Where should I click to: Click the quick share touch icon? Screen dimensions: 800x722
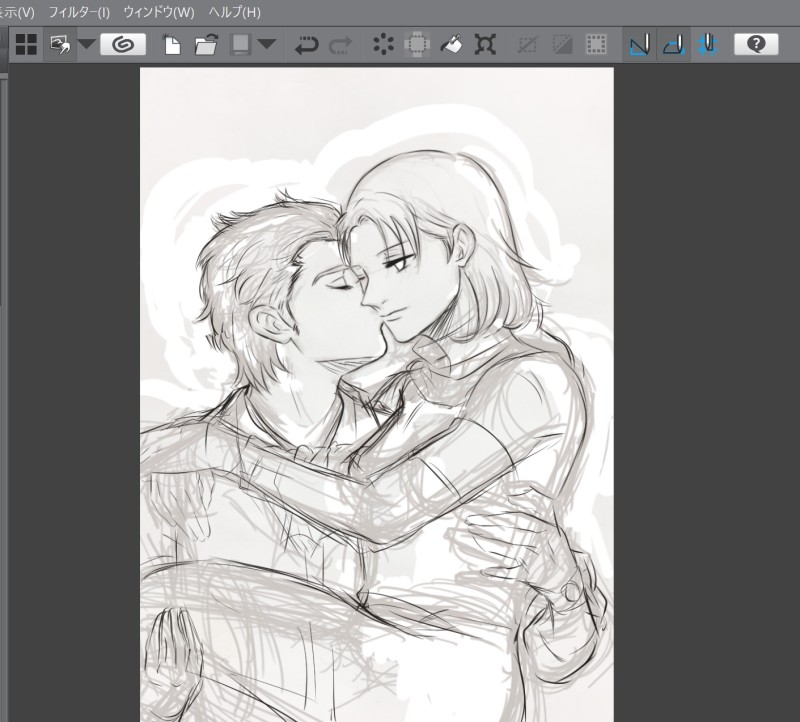tap(60, 44)
